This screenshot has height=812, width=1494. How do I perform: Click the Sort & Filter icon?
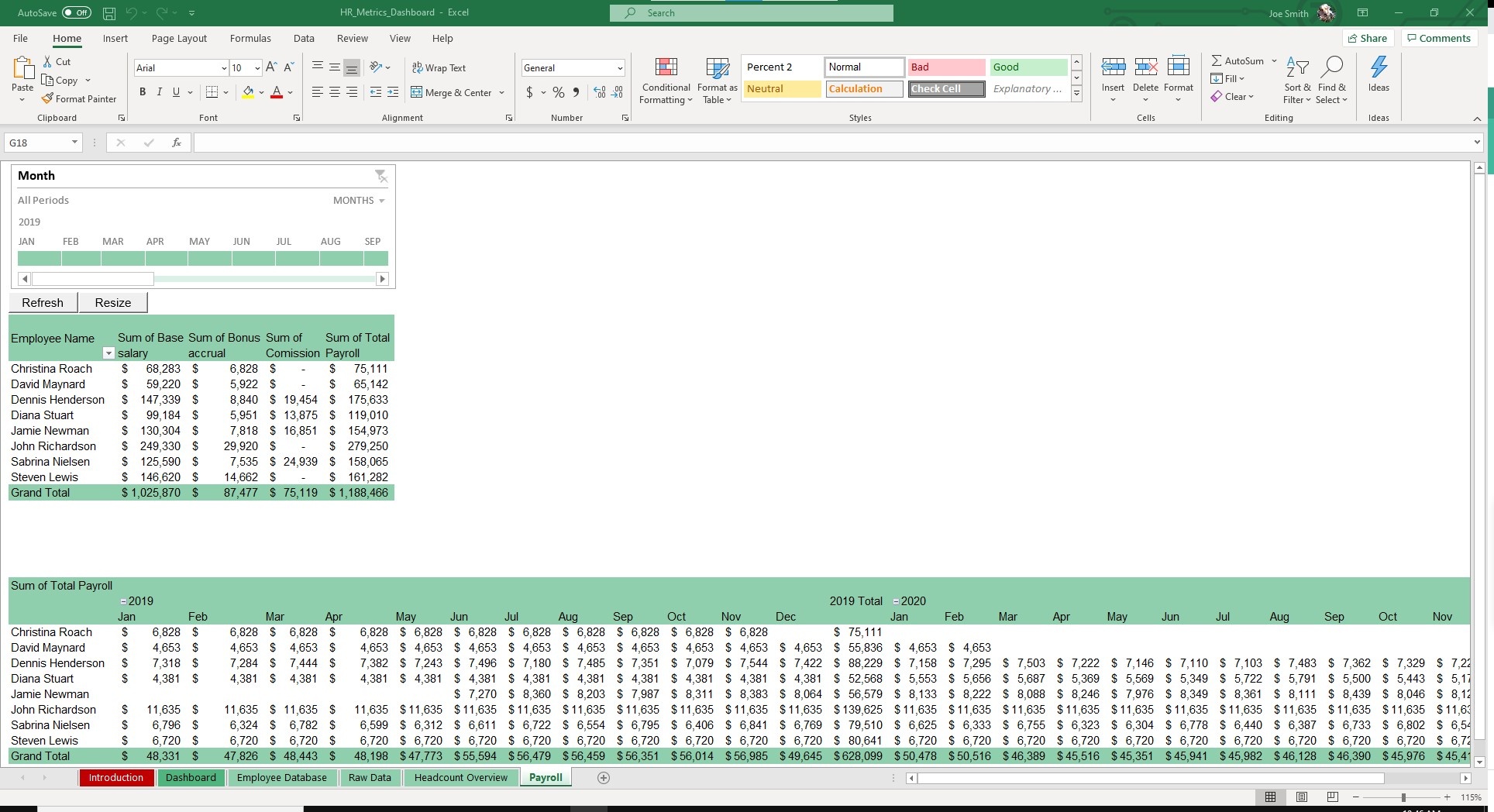[1297, 67]
